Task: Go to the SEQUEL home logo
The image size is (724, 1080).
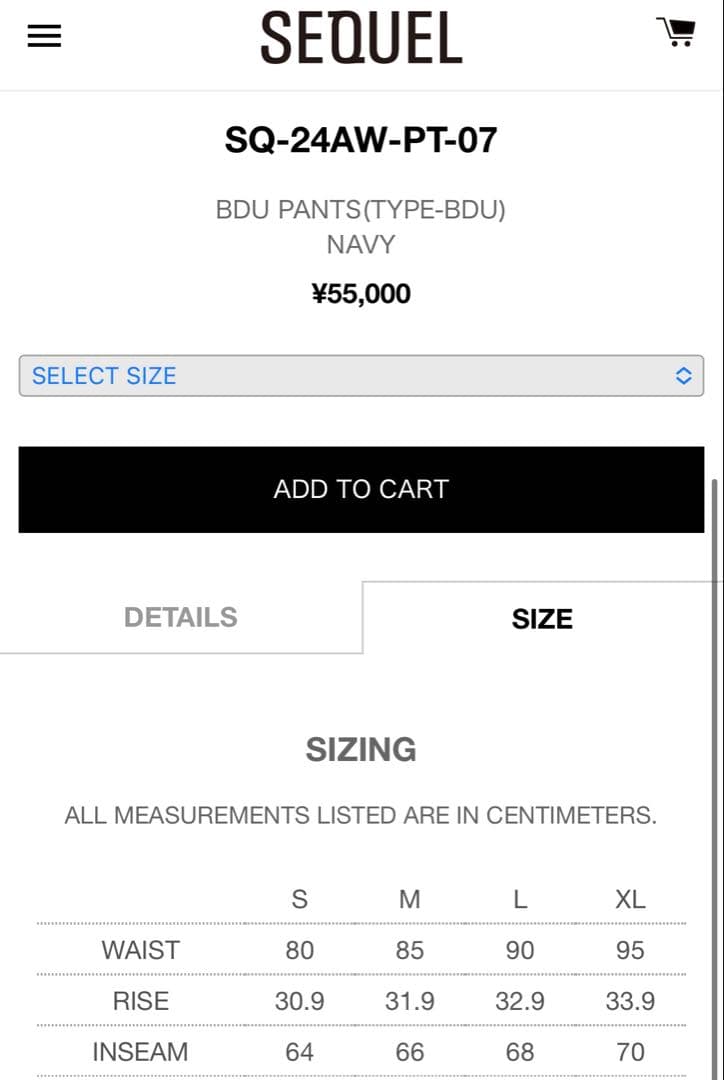Action: pyautogui.click(x=361, y=39)
